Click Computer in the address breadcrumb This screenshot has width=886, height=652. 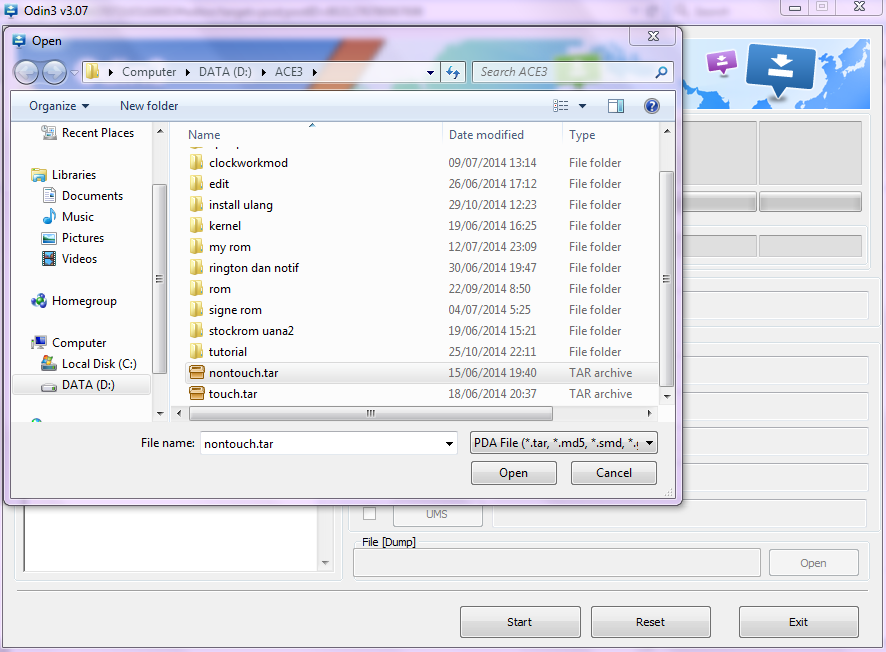click(149, 72)
